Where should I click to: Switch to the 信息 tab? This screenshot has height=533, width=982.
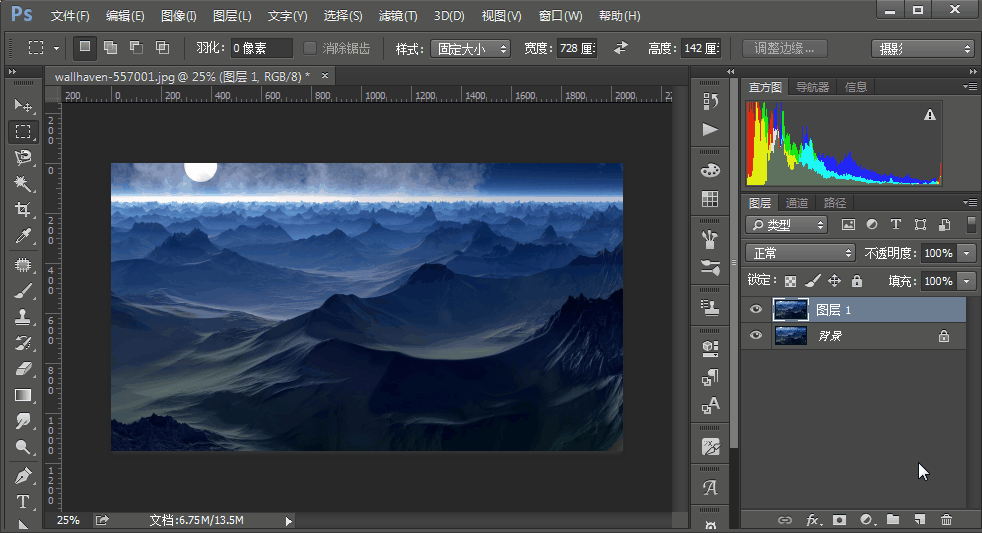pos(855,87)
